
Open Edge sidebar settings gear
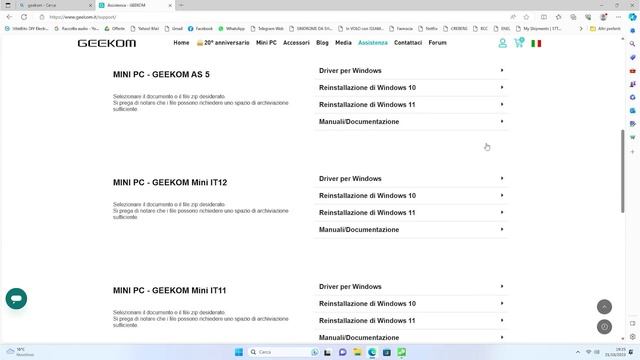click(x=633, y=337)
